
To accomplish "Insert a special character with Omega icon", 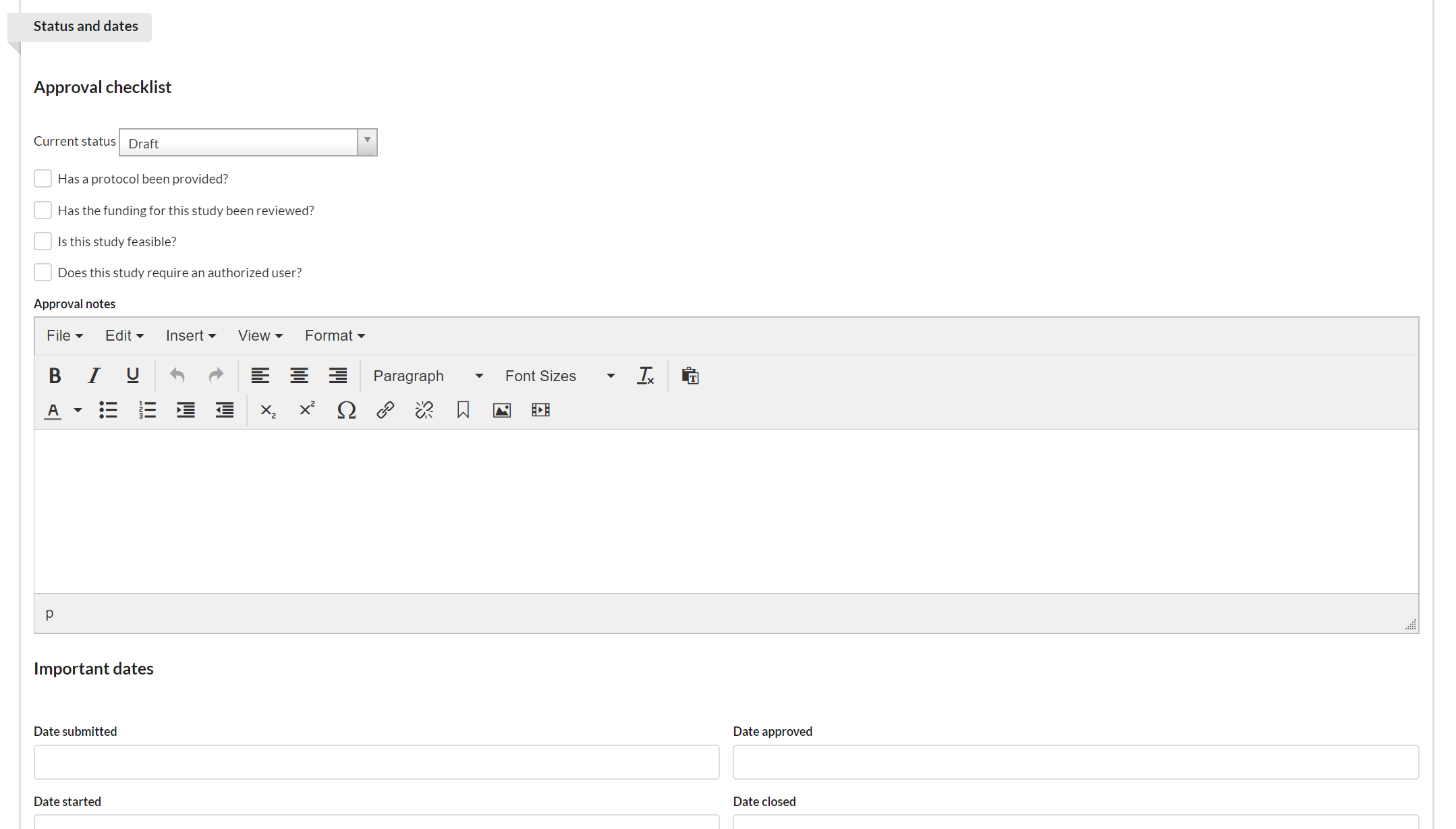I will click(x=346, y=410).
